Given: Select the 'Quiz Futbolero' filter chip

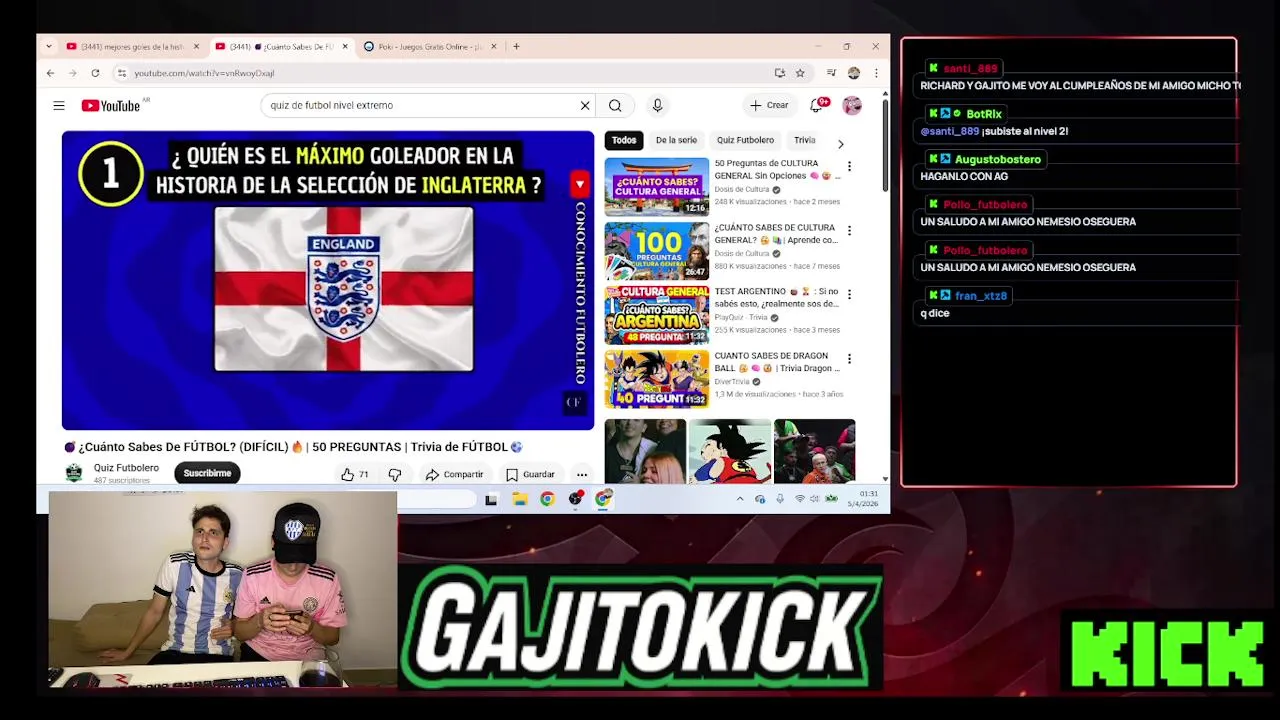Looking at the screenshot, I should tap(745, 141).
